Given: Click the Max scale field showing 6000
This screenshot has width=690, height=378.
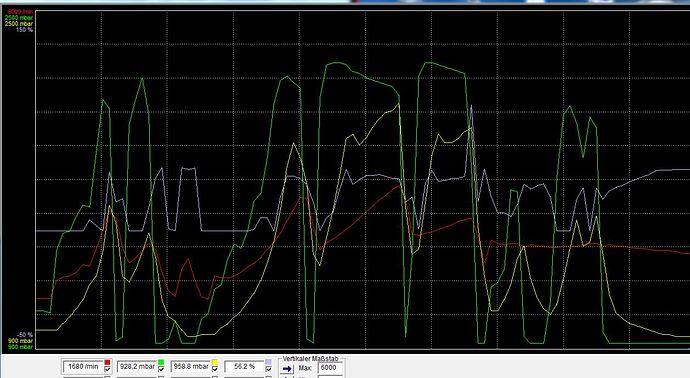Looking at the screenshot, I should (x=330, y=367).
